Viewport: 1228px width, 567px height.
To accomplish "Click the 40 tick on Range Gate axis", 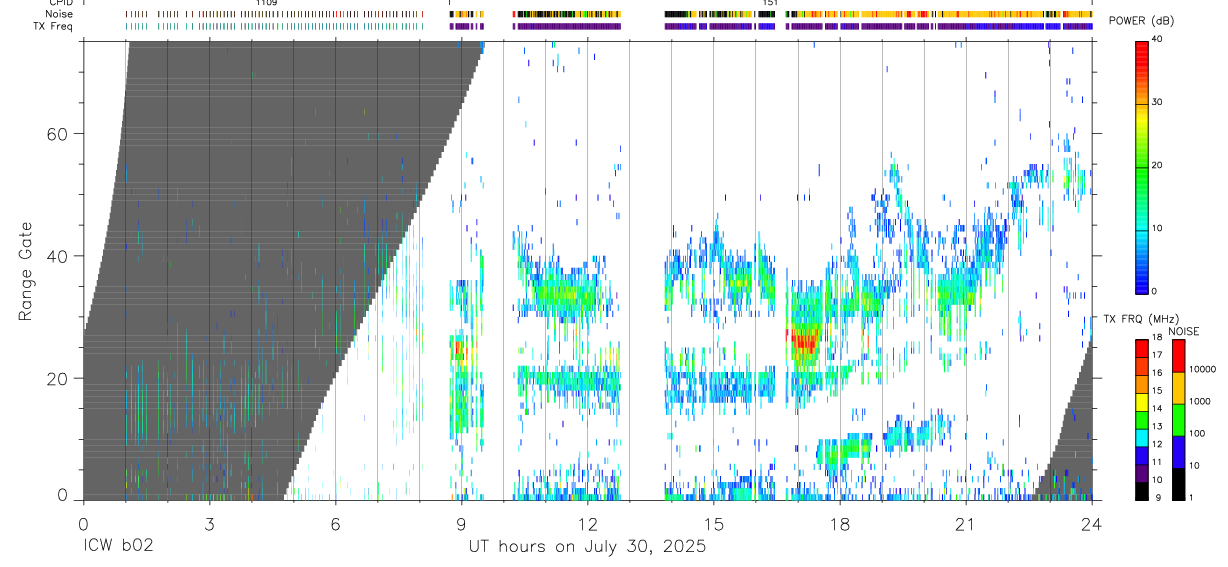I will tap(57, 256).
